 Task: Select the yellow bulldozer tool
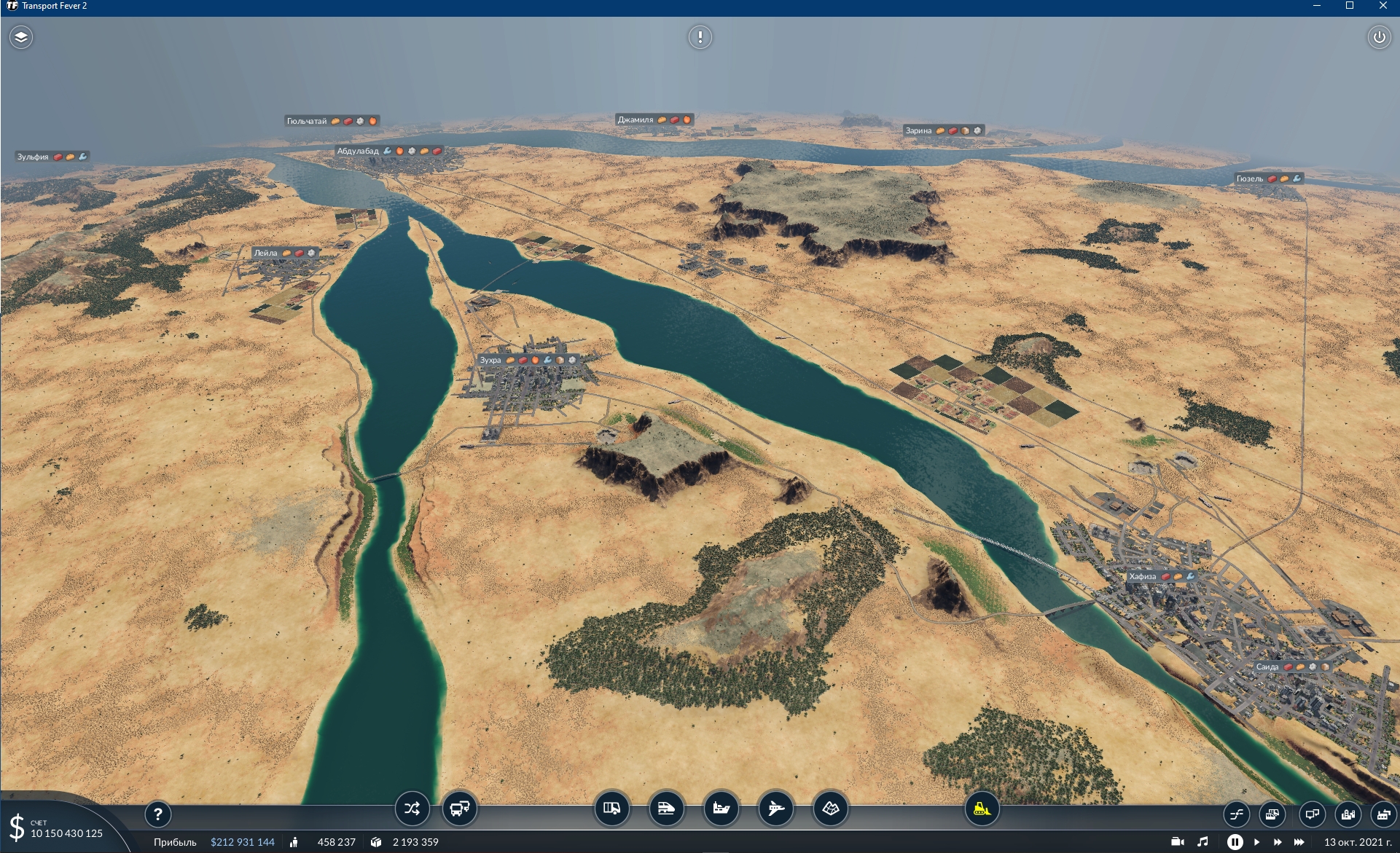(982, 809)
